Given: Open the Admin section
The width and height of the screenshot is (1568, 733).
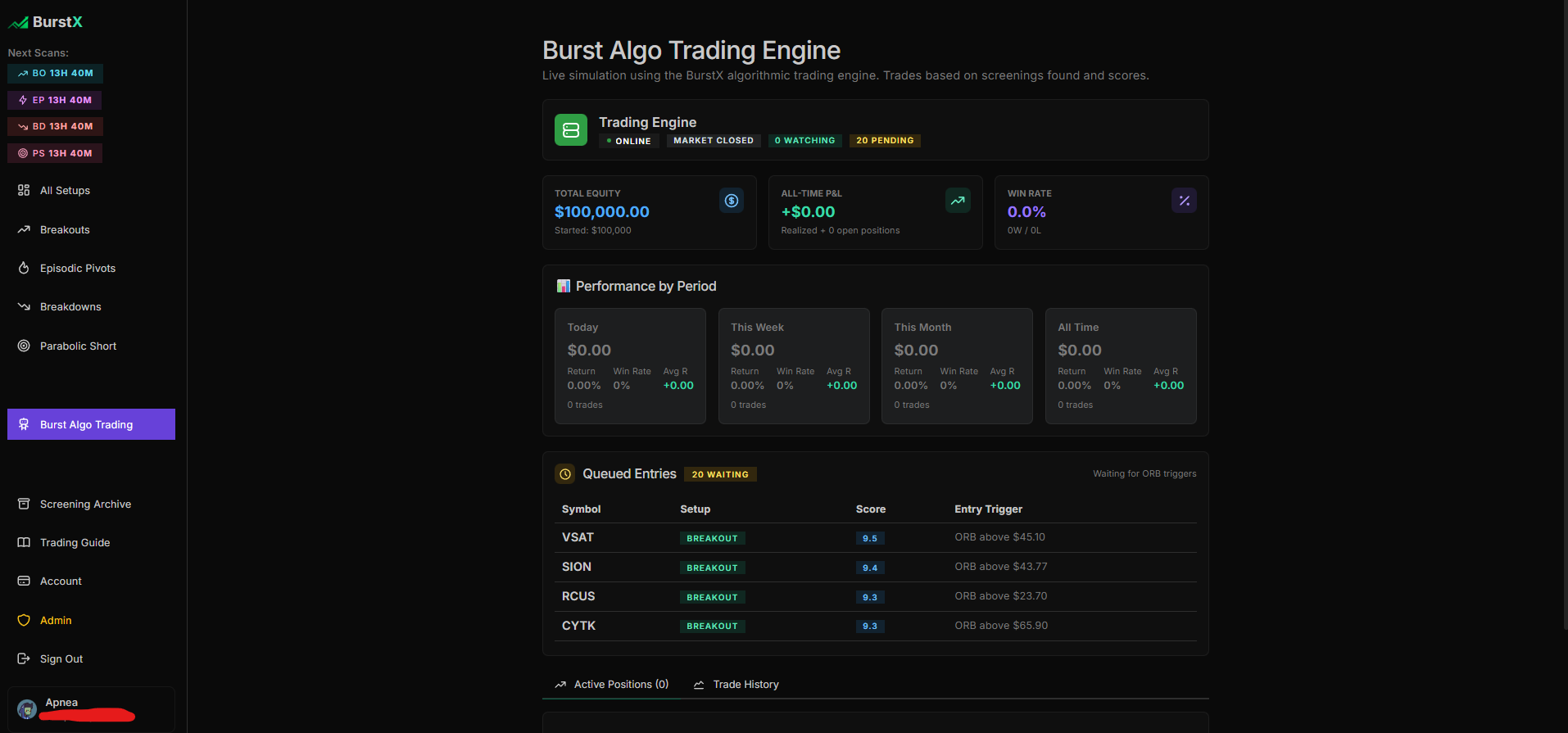Looking at the screenshot, I should [56, 621].
